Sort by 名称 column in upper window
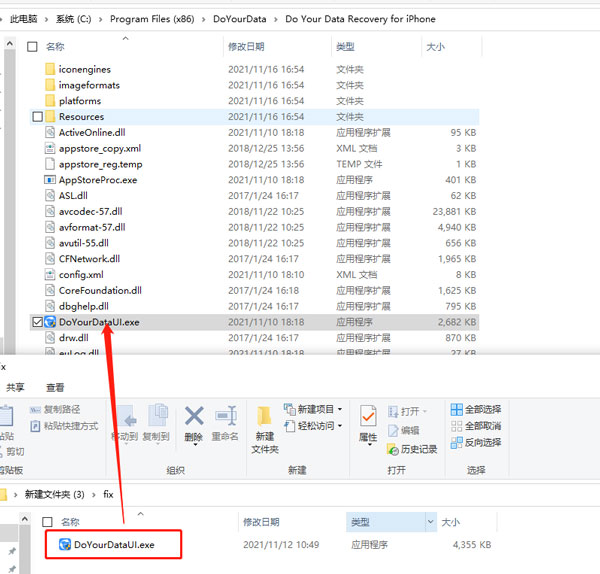The image size is (600, 574). coord(55,47)
